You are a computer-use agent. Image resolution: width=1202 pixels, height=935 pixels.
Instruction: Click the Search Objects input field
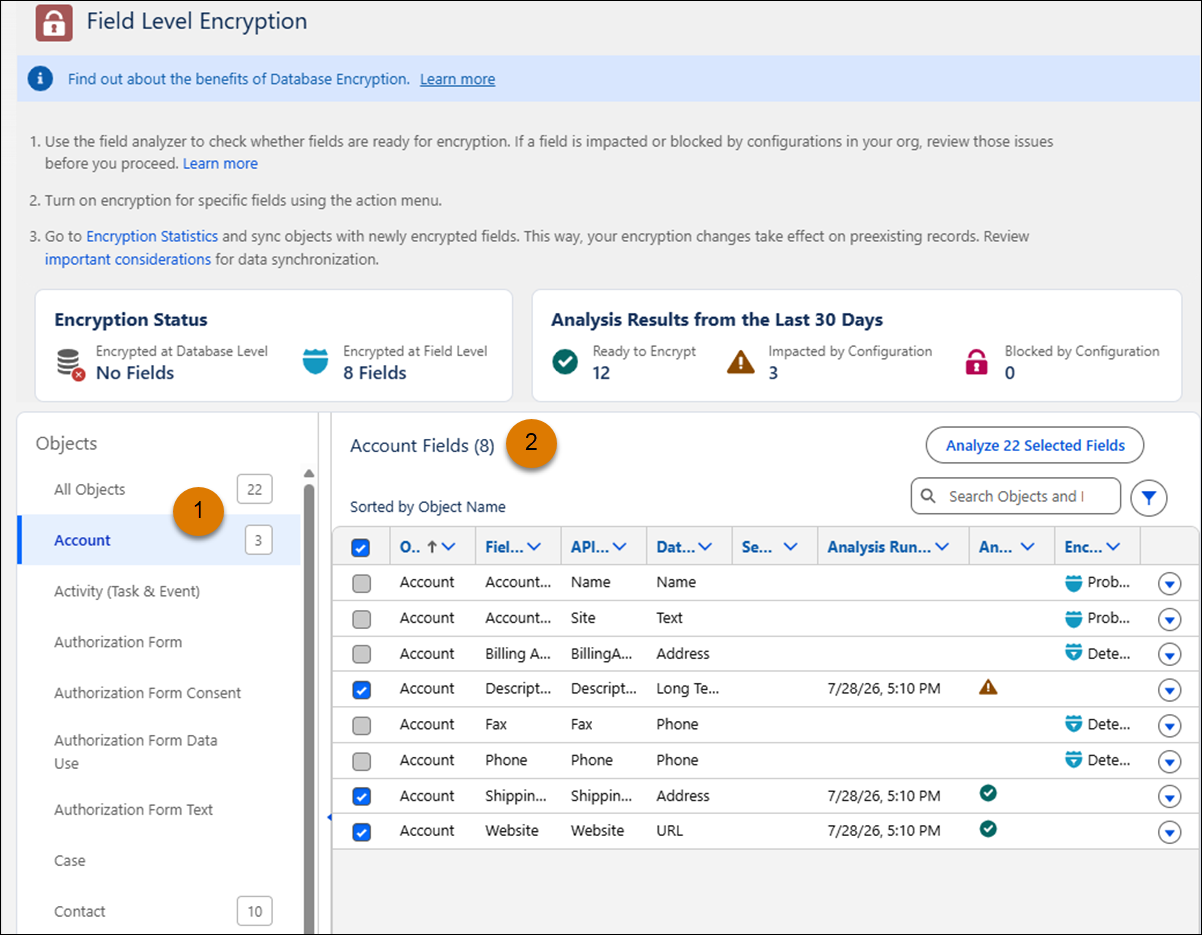coord(1016,496)
